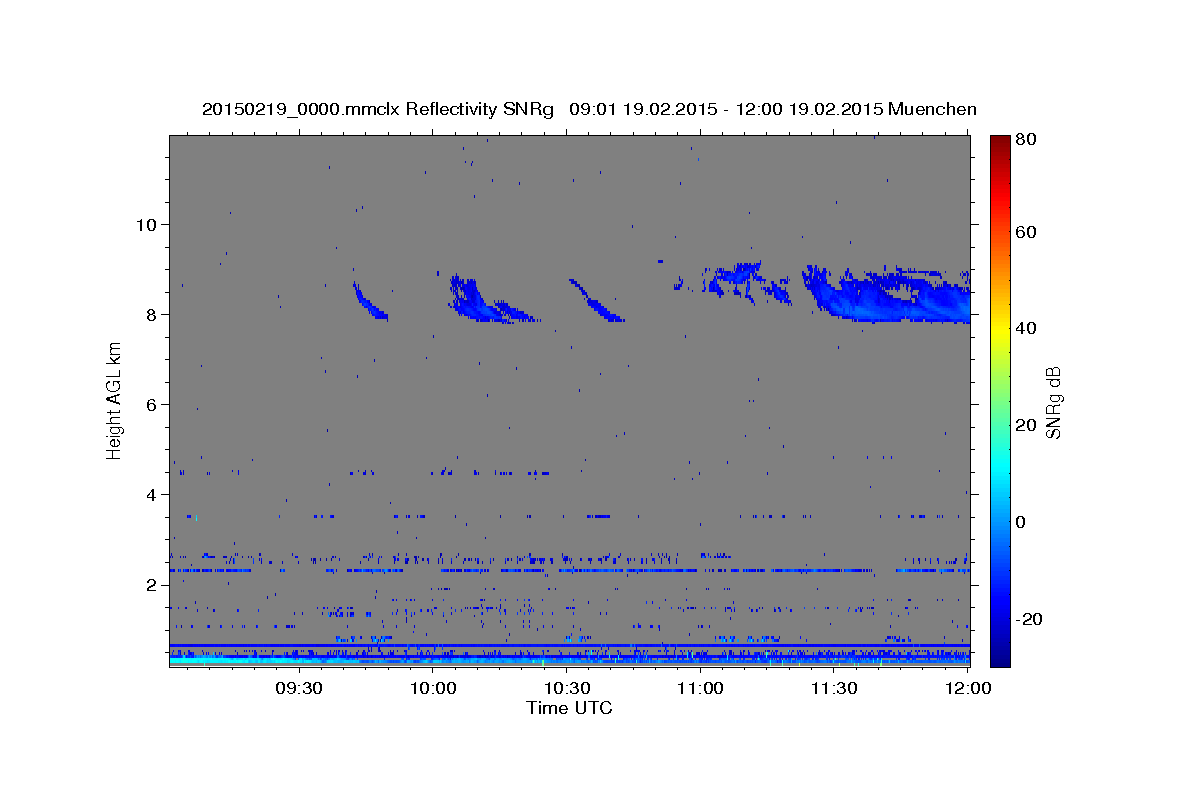The height and width of the screenshot is (800, 1200).
Task: Click the height tick label 6
Action: coord(153,404)
